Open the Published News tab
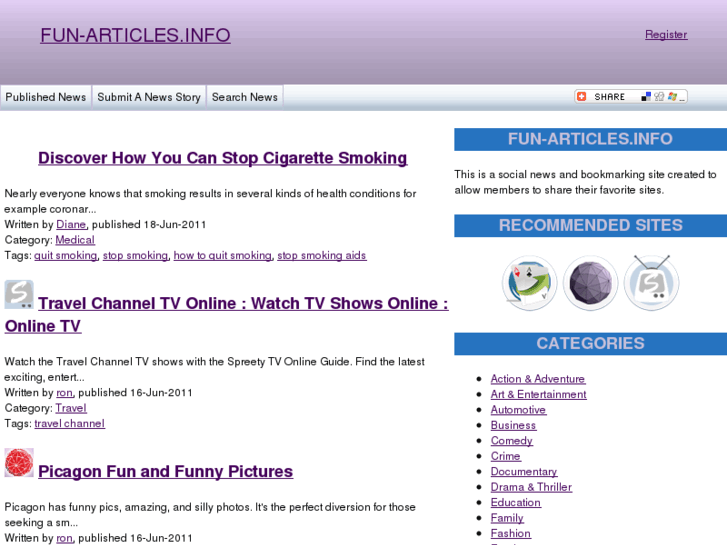The height and width of the screenshot is (545, 727). (45, 97)
